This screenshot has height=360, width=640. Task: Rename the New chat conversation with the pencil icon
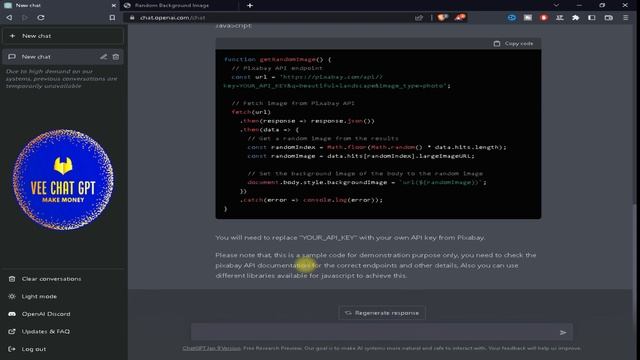(x=103, y=57)
